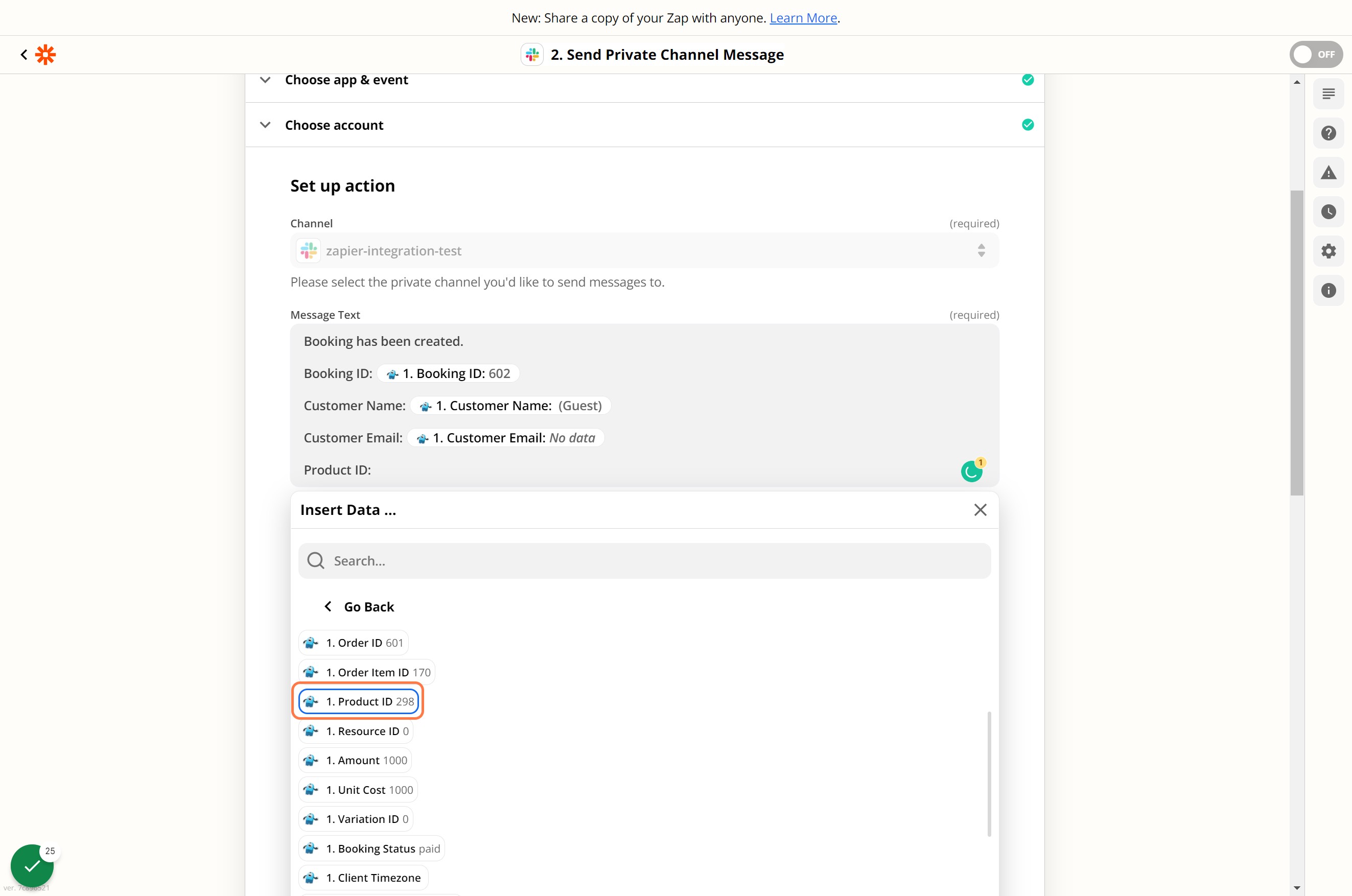The height and width of the screenshot is (896, 1352).
Task: Close the Insert Data panel
Action: pos(980,510)
